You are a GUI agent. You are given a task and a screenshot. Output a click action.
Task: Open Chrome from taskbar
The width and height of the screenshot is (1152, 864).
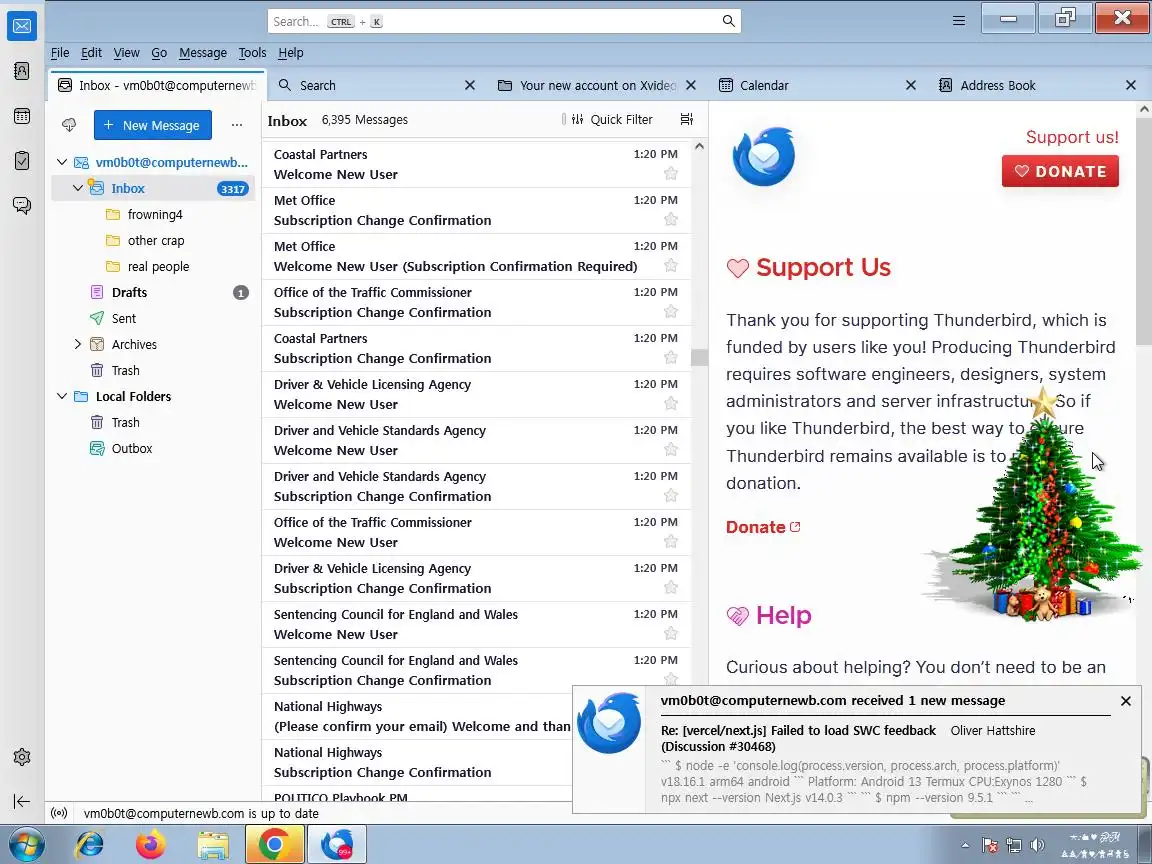pyautogui.click(x=274, y=844)
